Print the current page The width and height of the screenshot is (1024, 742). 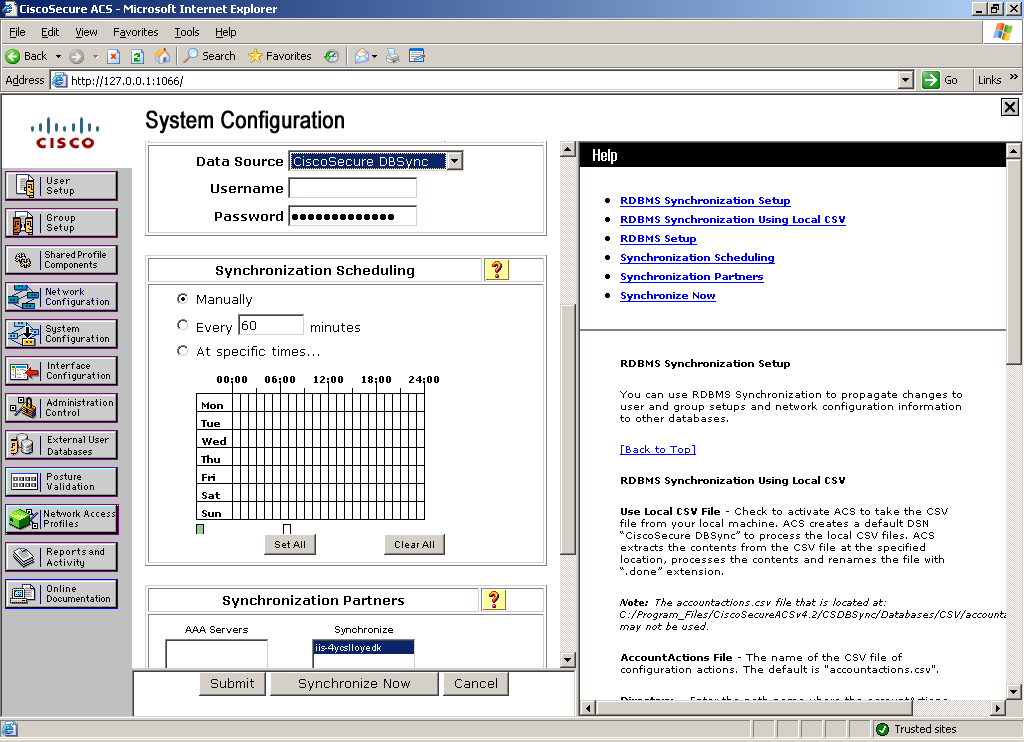pyautogui.click(x=392, y=56)
